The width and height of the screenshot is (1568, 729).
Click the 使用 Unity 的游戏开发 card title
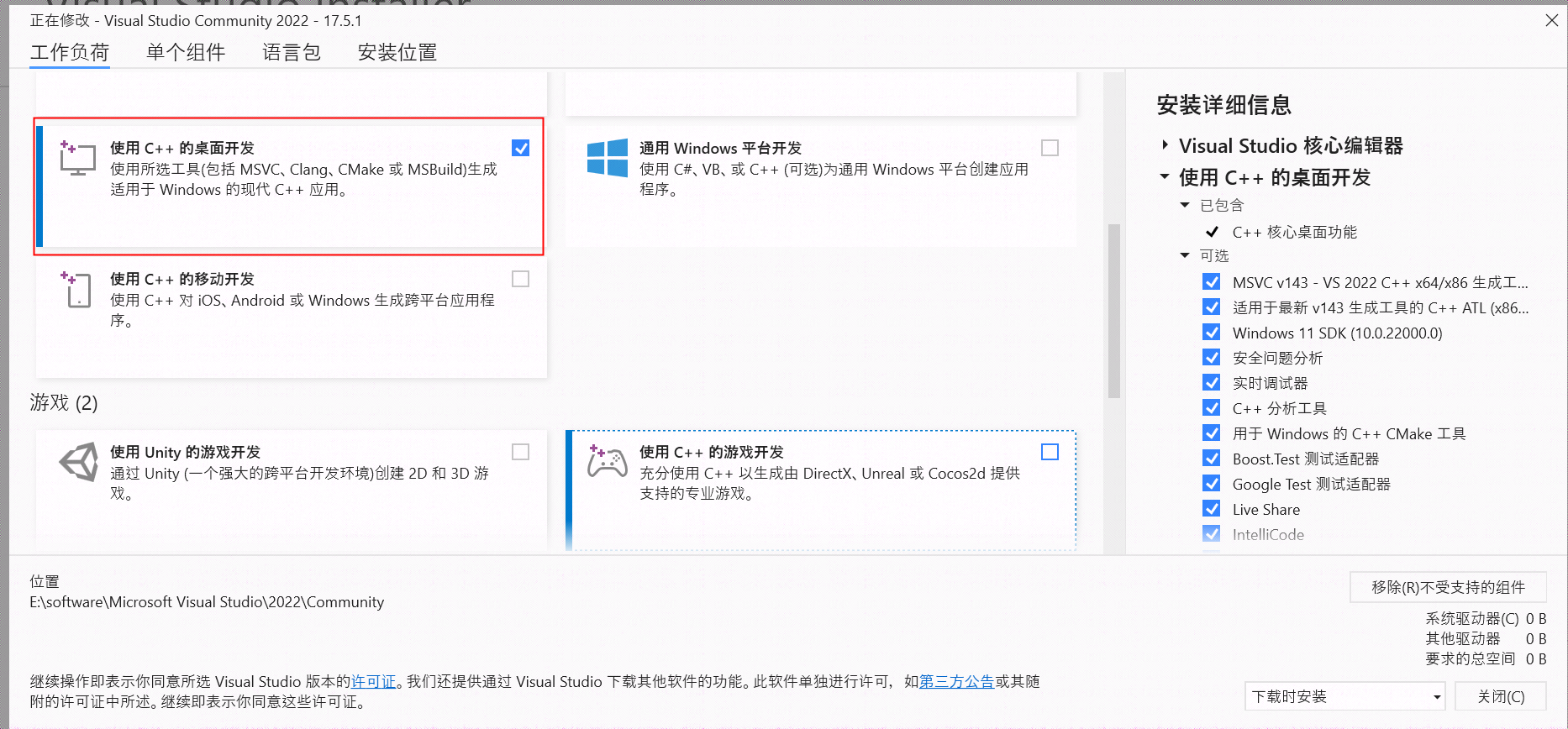(x=185, y=452)
